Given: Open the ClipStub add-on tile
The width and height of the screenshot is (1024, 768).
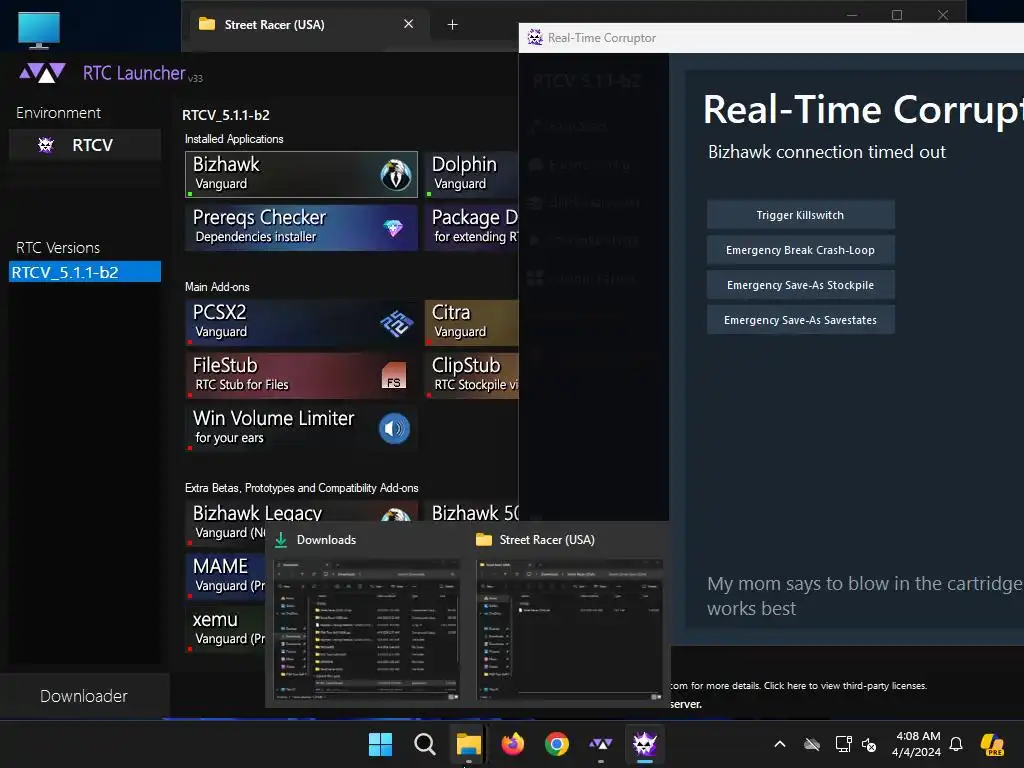Looking at the screenshot, I should click(x=472, y=376).
